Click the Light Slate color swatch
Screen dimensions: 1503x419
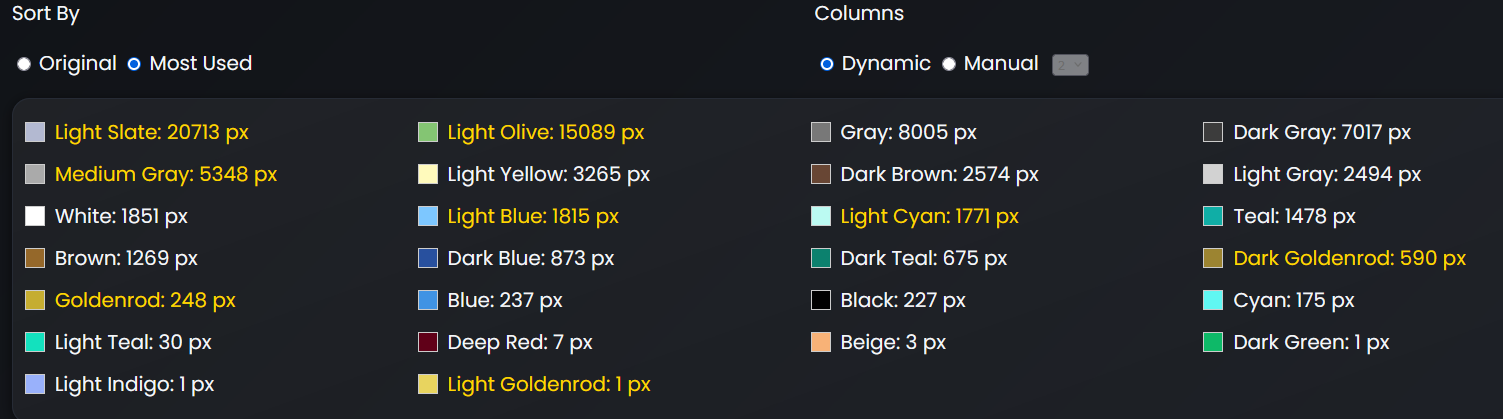35,132
